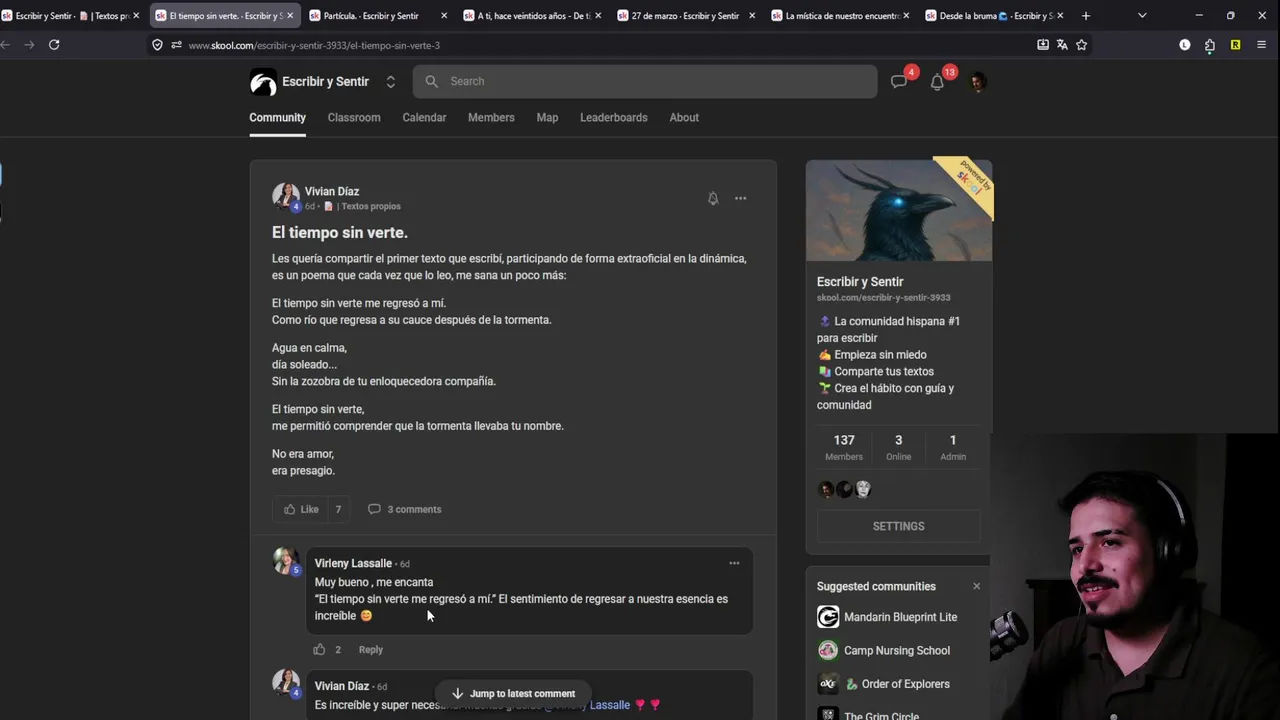Open Virleny Lassalle comment options menu
Image resolution: width=1280 pixels, height=720 pixels.
click(734, 563)
